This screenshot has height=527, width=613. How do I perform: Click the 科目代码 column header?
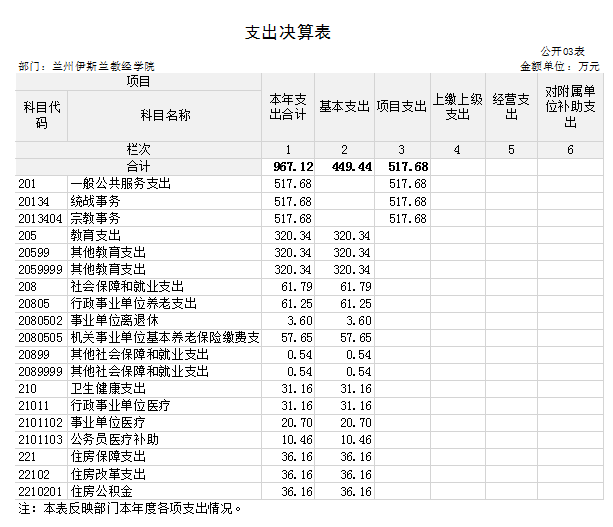pyautogui.click(x=41, y=115)
